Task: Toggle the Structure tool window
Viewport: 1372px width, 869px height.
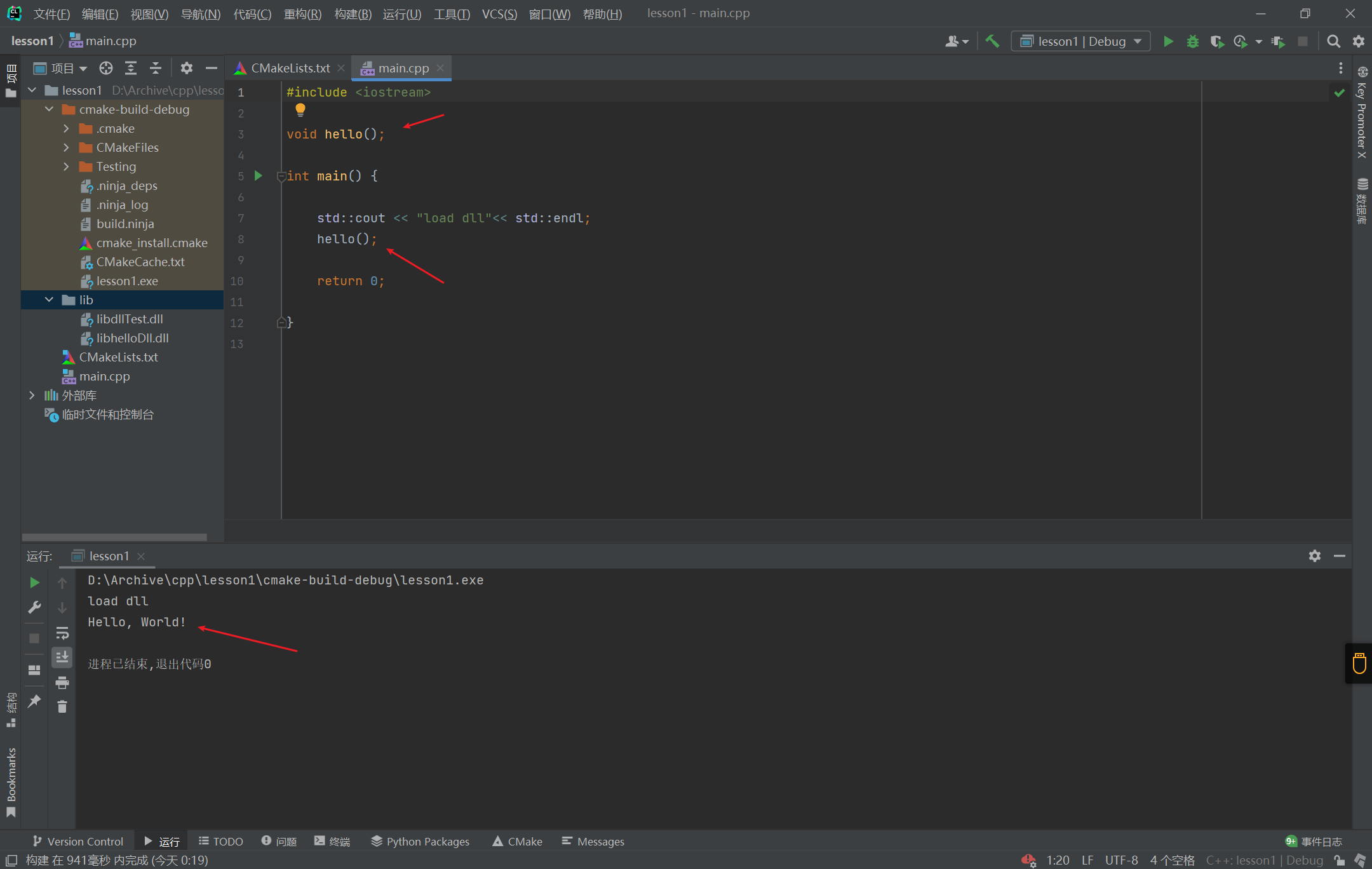Action: pos(11,710)
